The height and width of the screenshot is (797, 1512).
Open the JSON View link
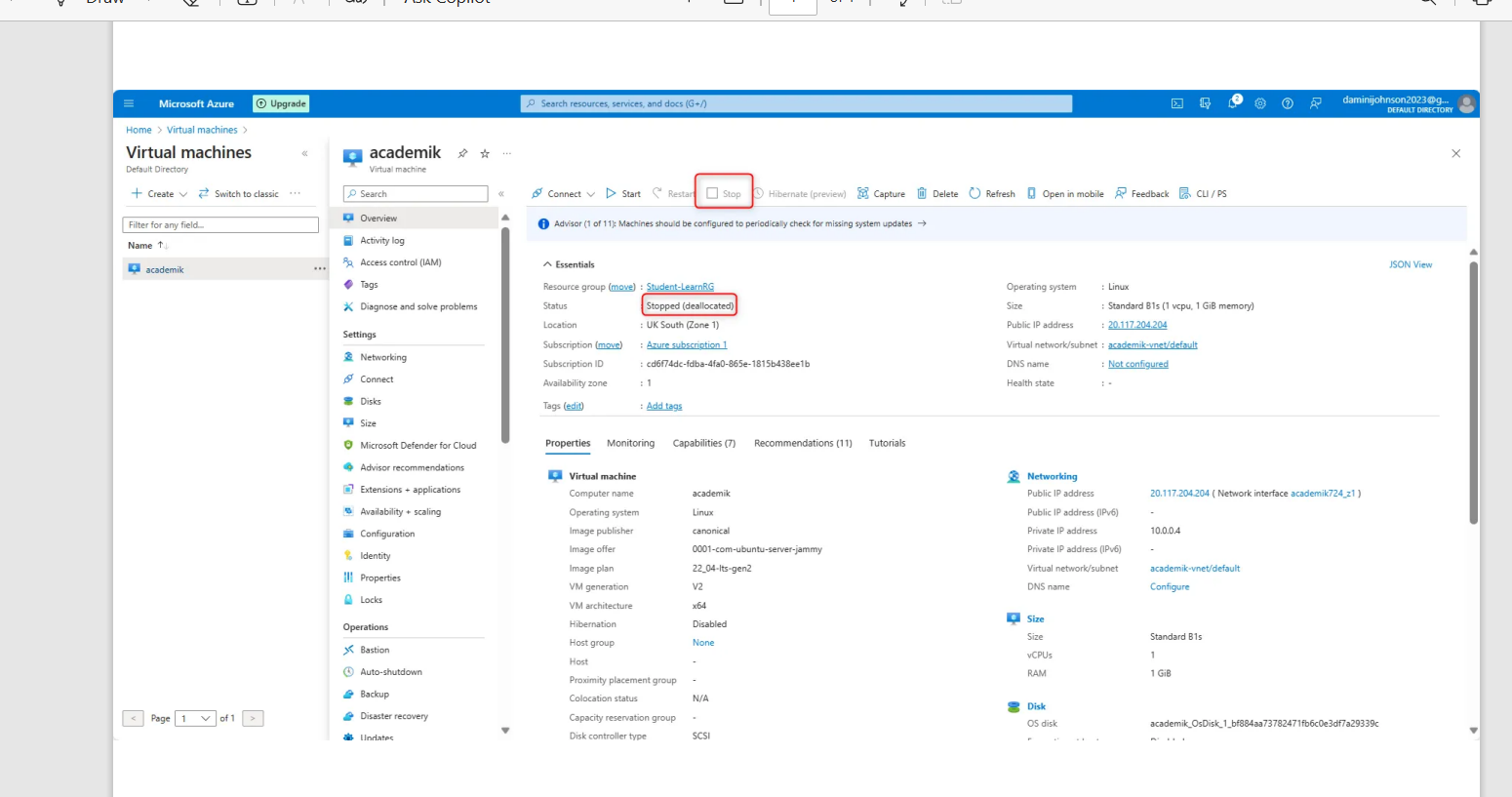pyautogui.click(x=1411, y=264)
